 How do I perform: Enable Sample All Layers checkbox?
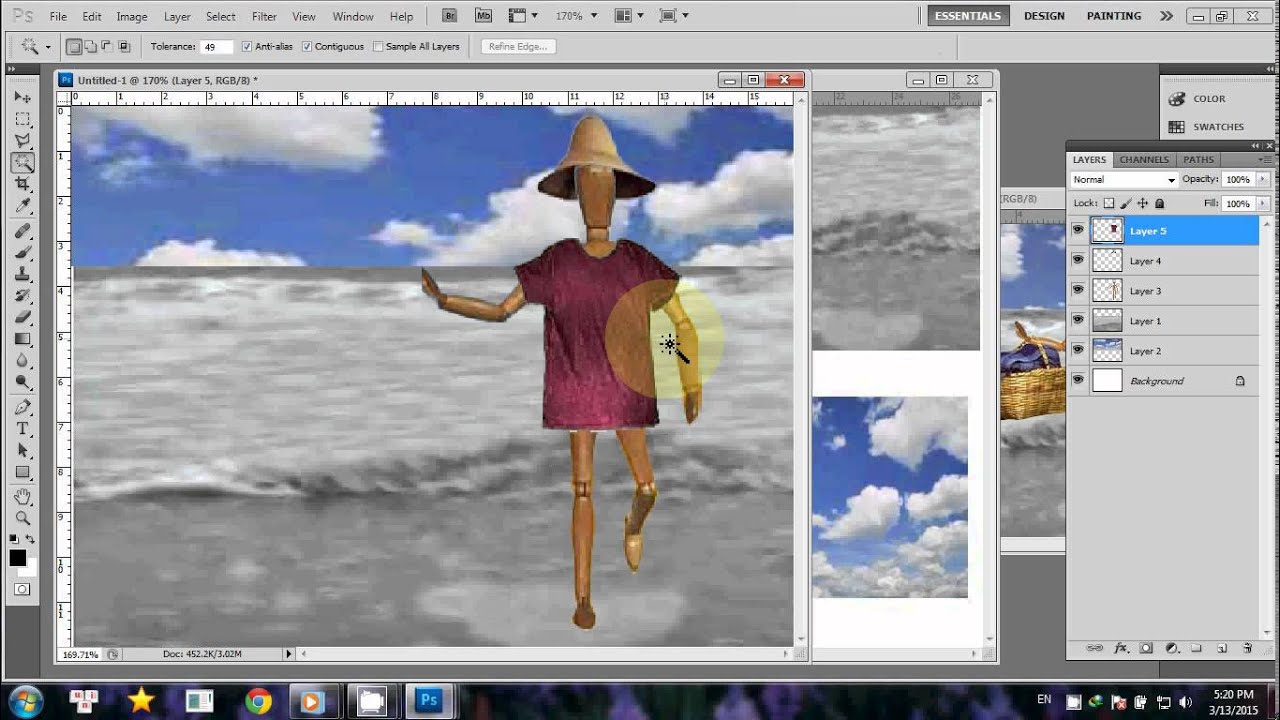pyautogui.click(x=378, y=47)
